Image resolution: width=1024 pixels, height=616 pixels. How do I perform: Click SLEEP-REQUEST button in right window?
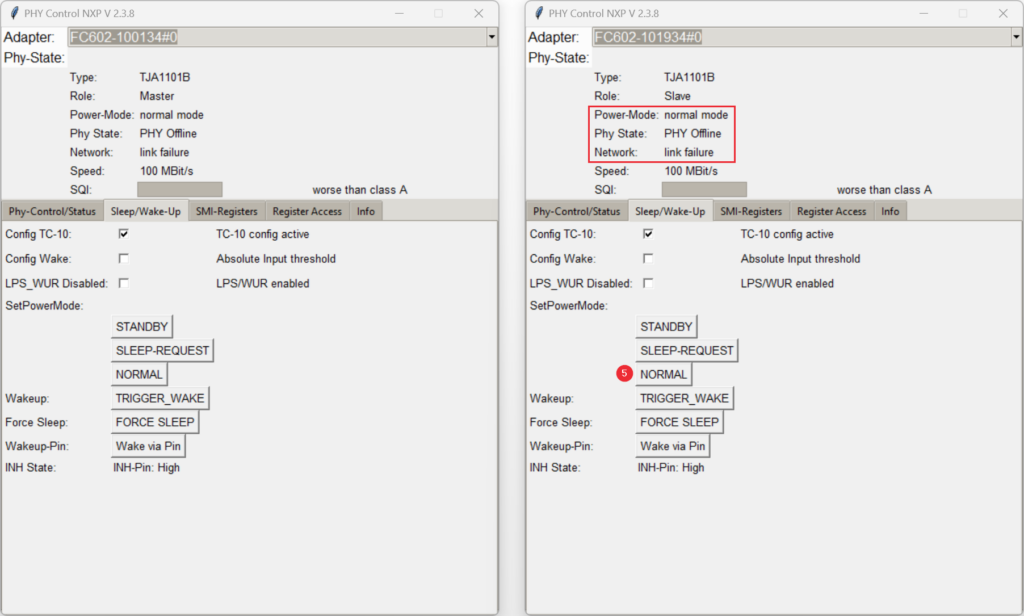pyautogui.click(x=686, y=350)
